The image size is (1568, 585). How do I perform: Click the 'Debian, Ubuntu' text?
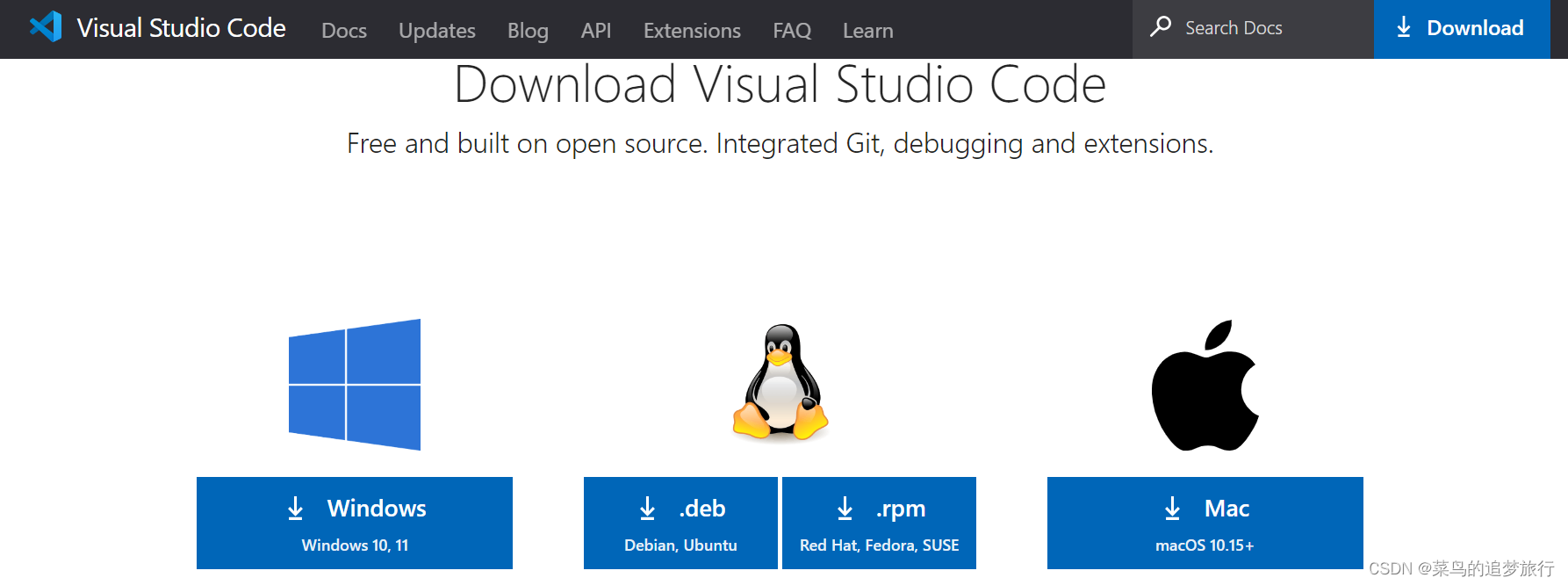click(x=680, y=545)
